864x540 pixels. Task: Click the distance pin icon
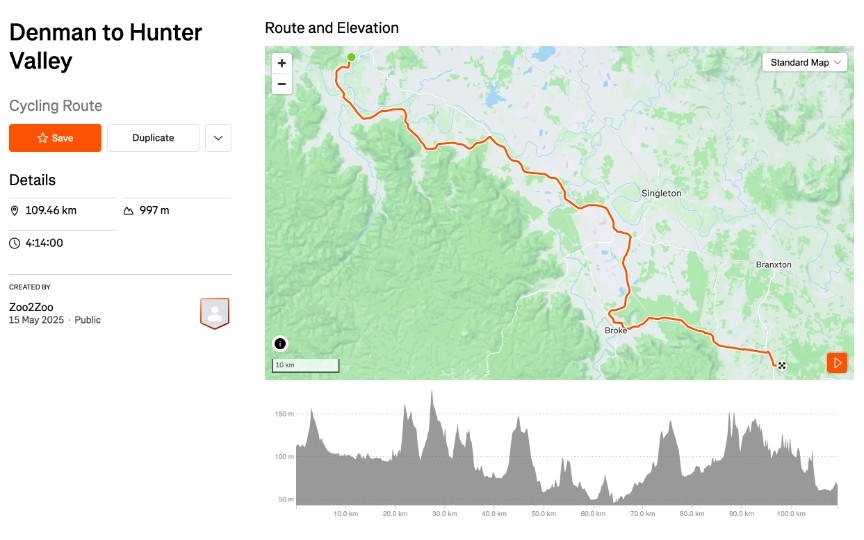coord(15,211)
